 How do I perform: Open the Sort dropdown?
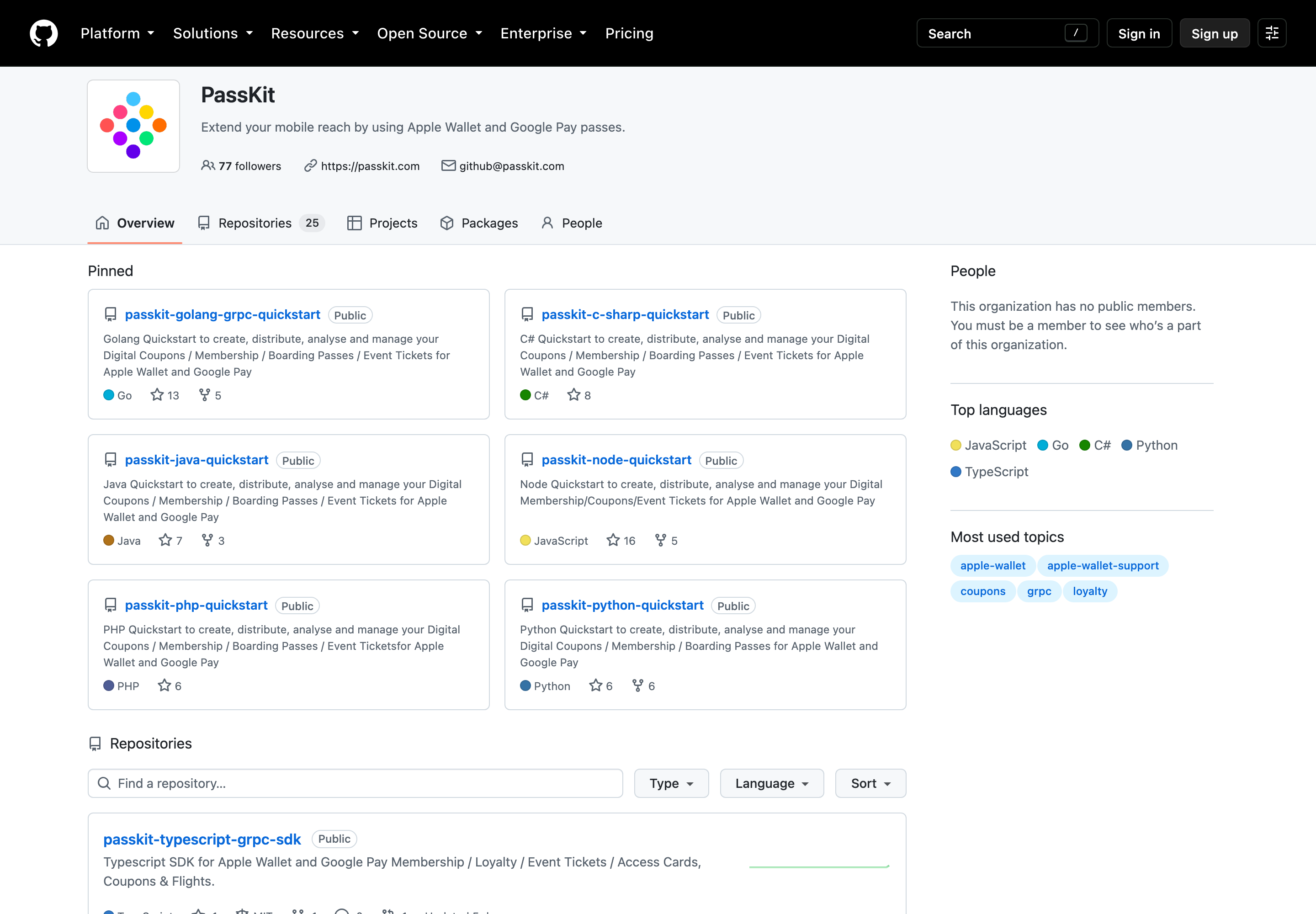tap(870, 783)
